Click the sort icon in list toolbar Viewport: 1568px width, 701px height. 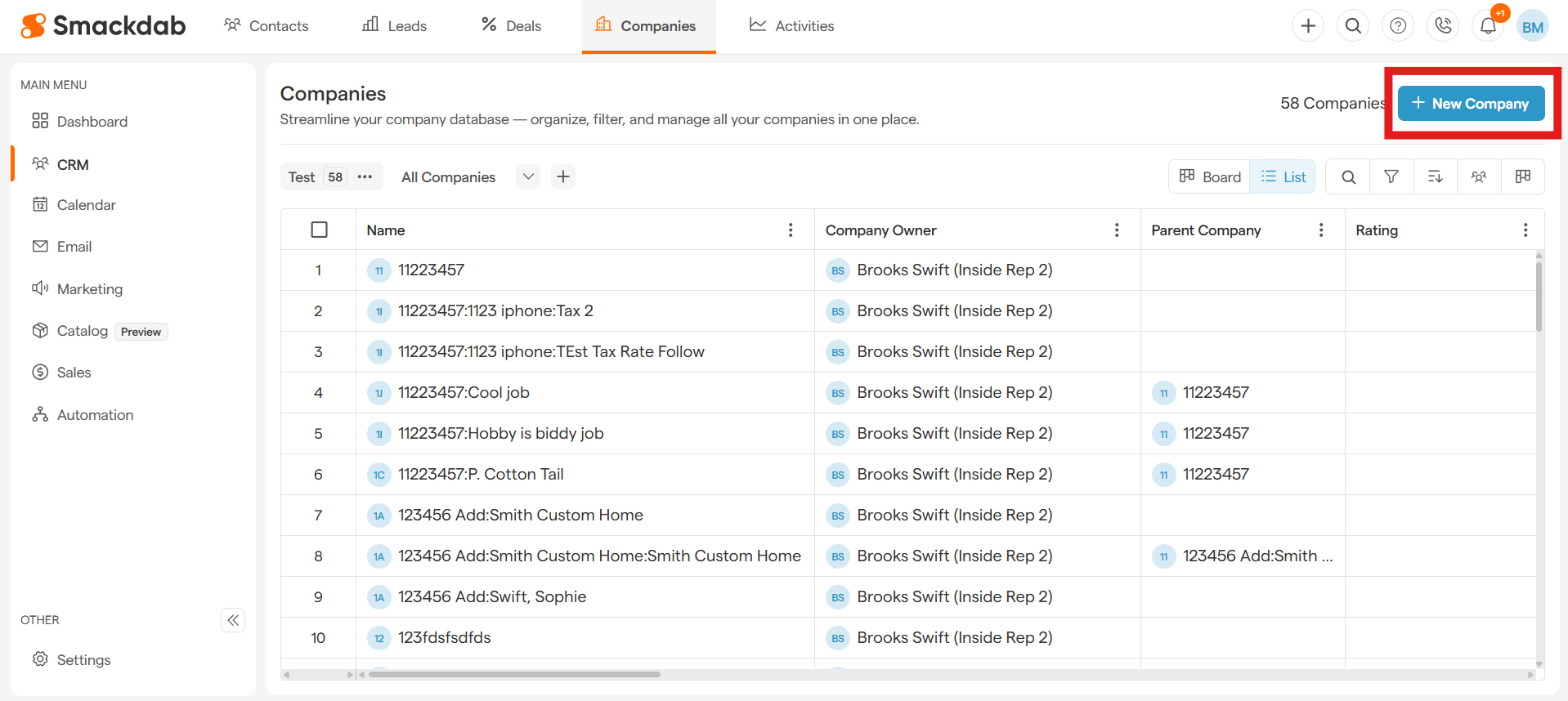1435,176
